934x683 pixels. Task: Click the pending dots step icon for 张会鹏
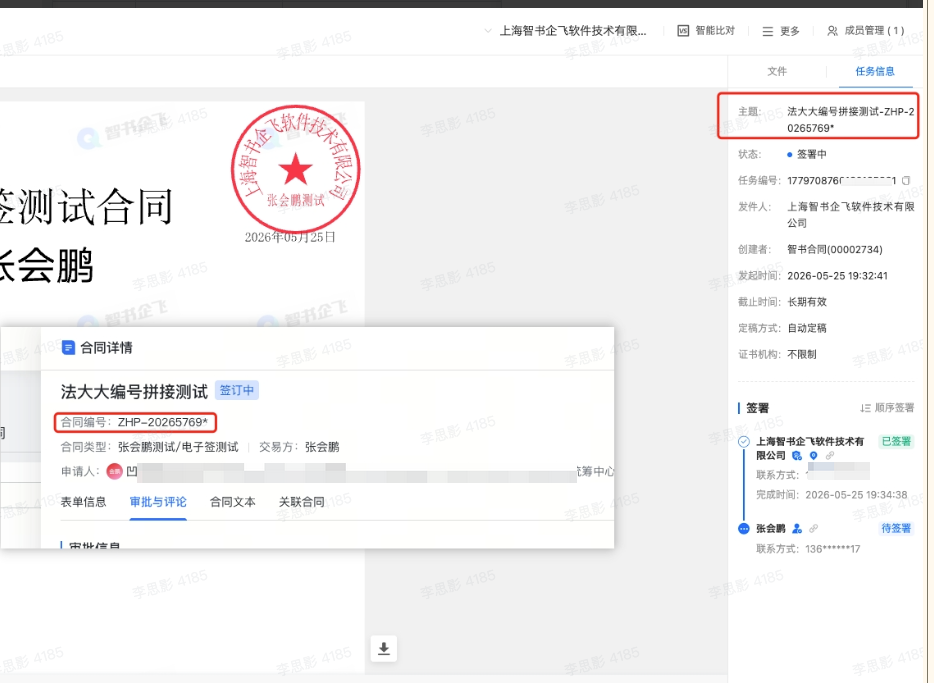pos(743,528)
